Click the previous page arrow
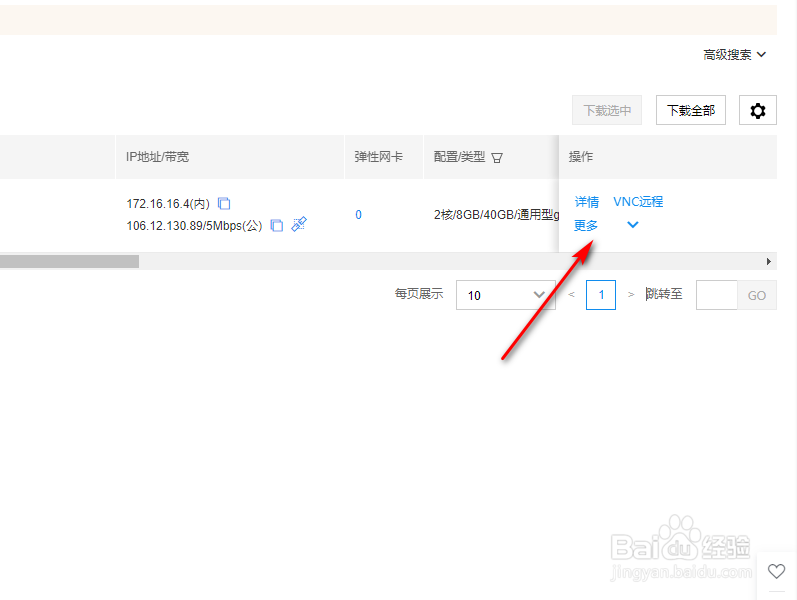Viewport: 797px width, 600px height. (571, 294)
